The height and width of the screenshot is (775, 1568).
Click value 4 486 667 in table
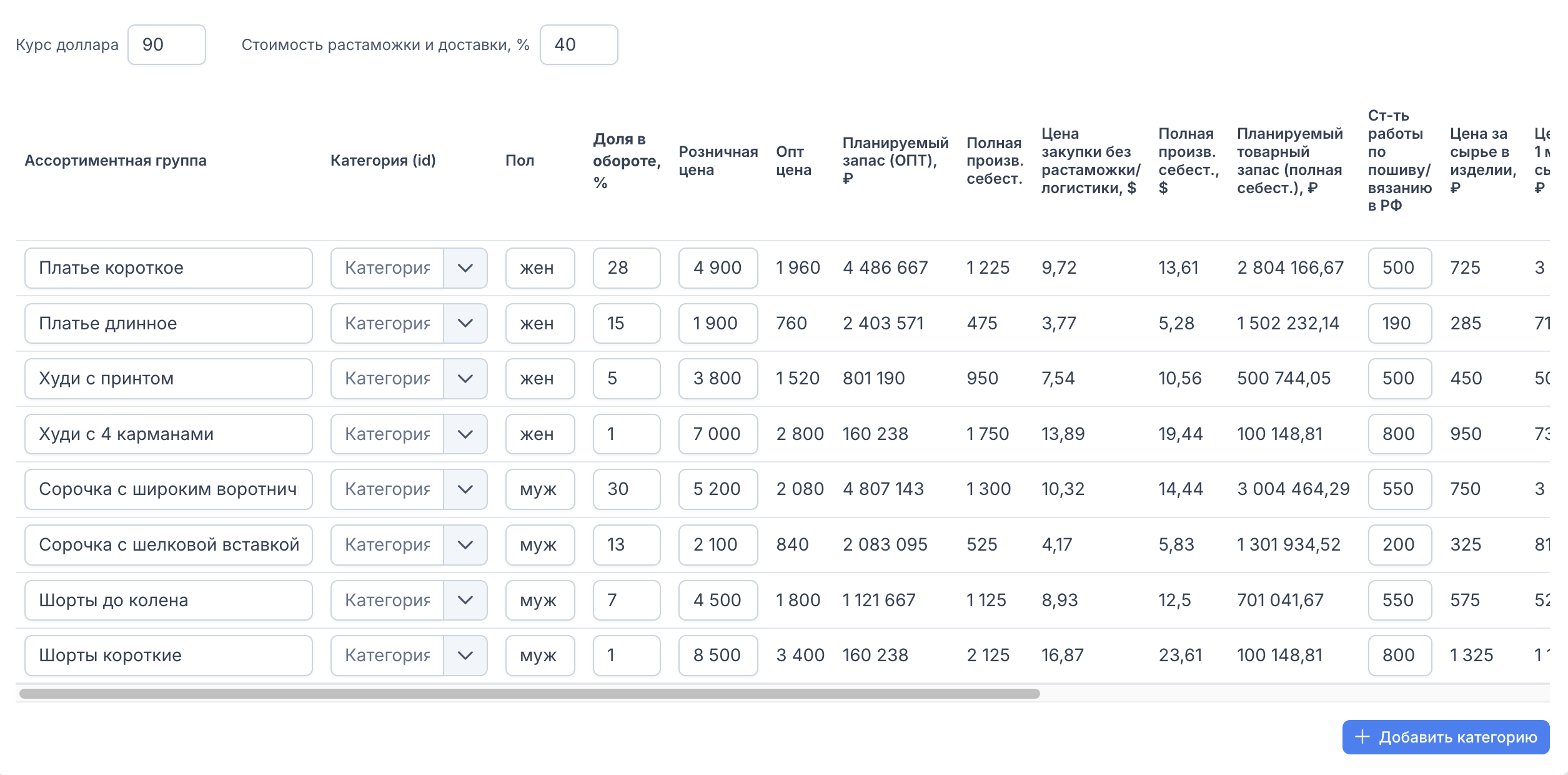[885, 268]
